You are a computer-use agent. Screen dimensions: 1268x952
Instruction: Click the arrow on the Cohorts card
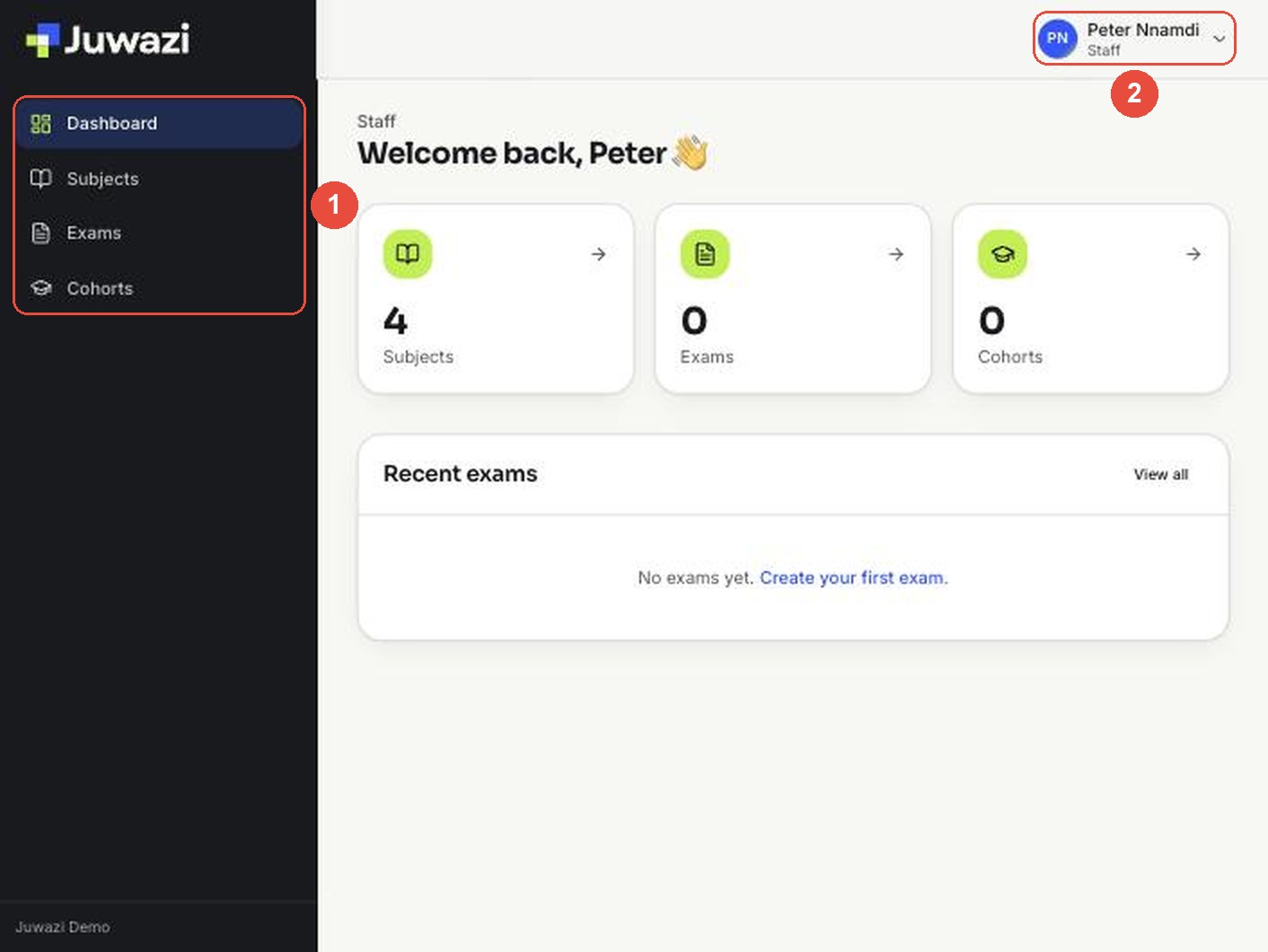coord(1193,254)
